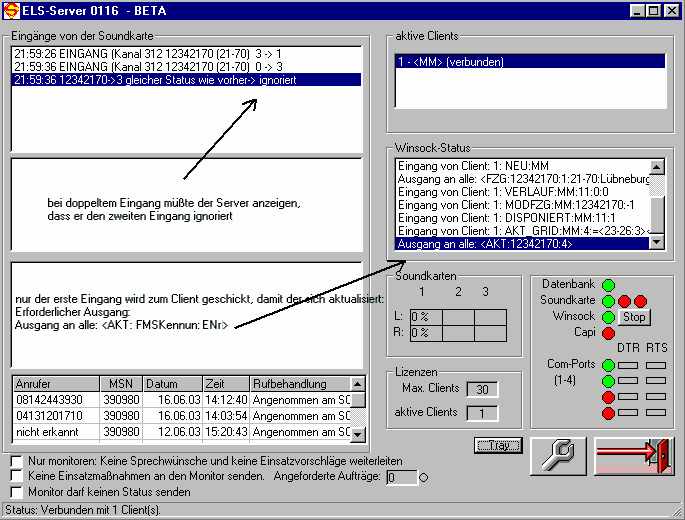This screenshot has width=685, height=520.
Task: Click the green Winsock status indicator
Action: (x=608, y=317)
